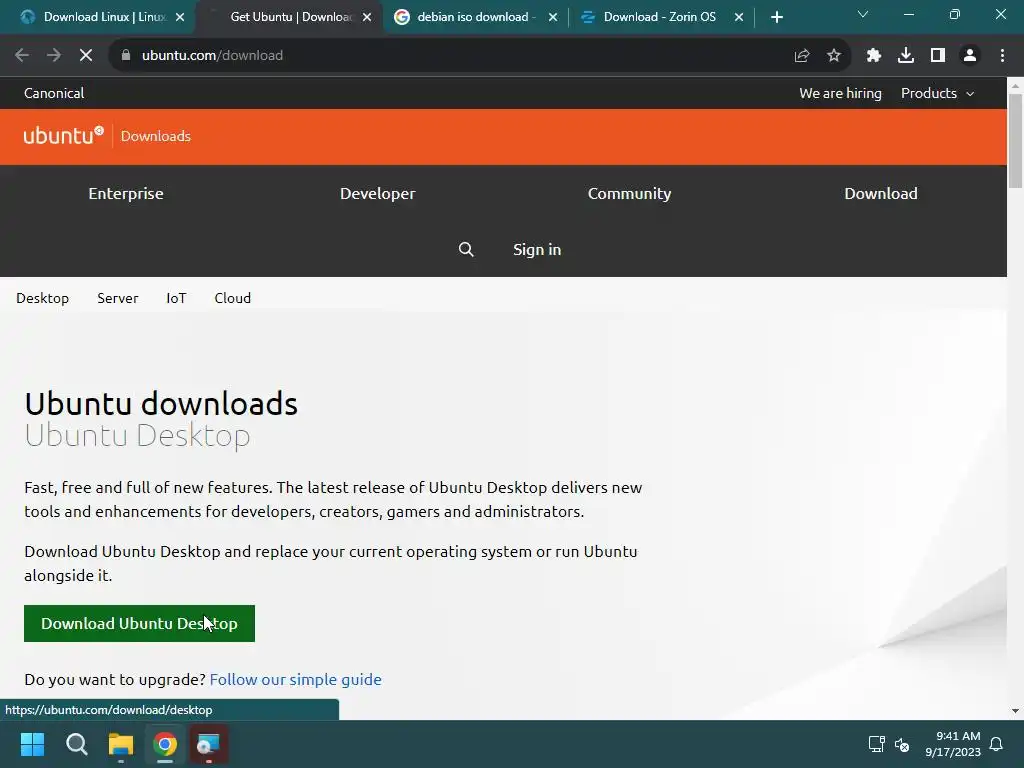Open the Enterprise navigation menu

(126, 193)
